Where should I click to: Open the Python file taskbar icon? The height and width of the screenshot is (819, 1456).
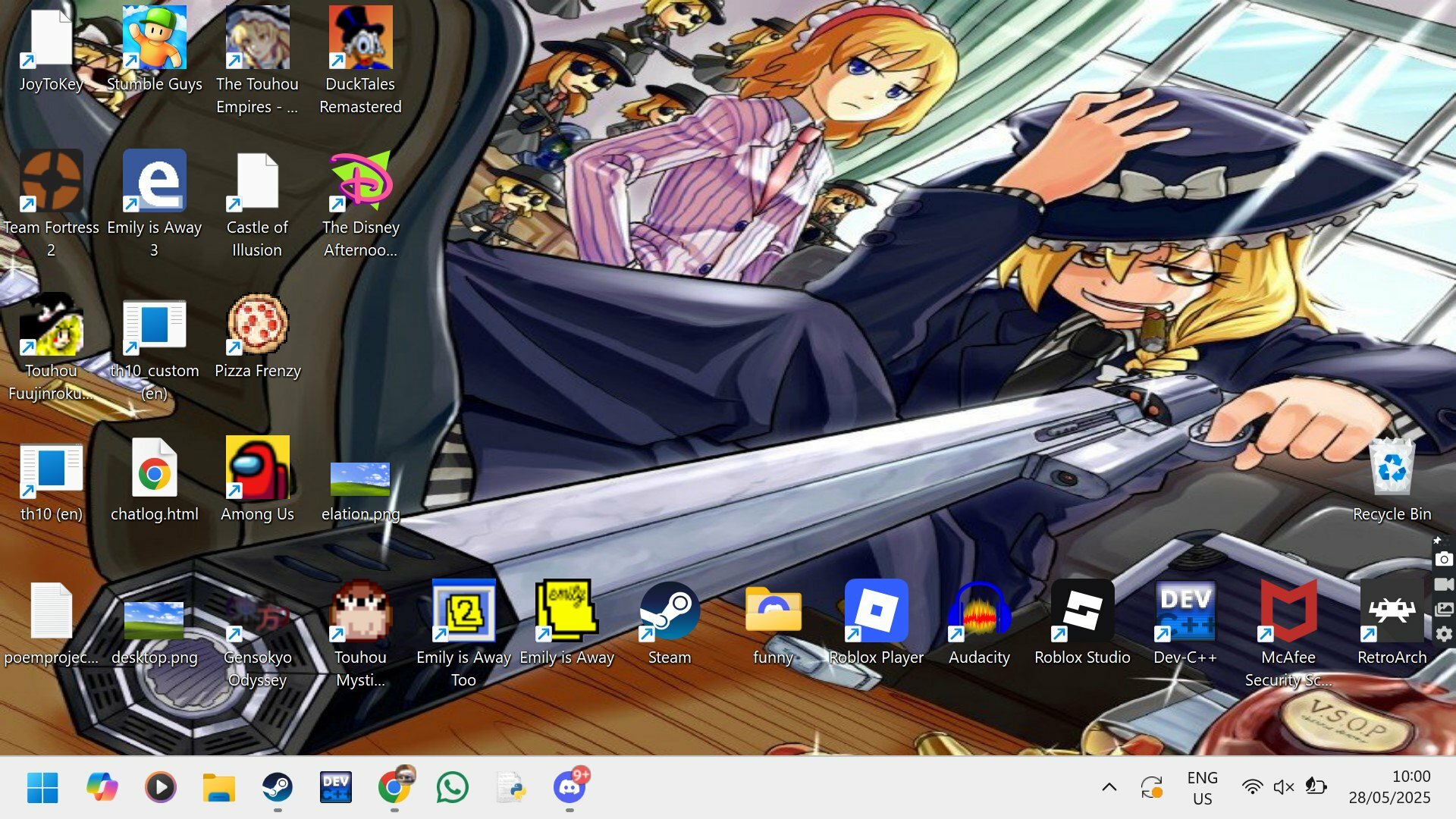tap(511, 787)
